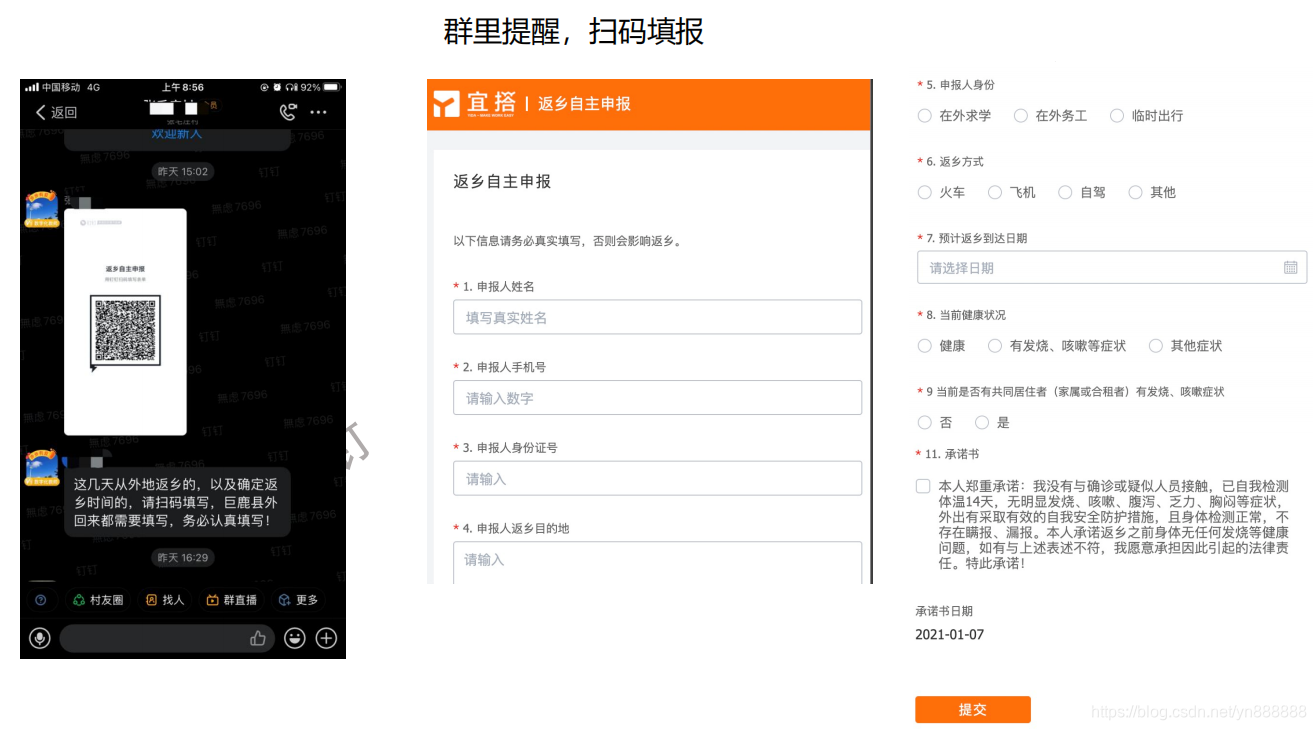Tap the thumbs-up icon in message box

pyautogui.click(x=258, y=638)
